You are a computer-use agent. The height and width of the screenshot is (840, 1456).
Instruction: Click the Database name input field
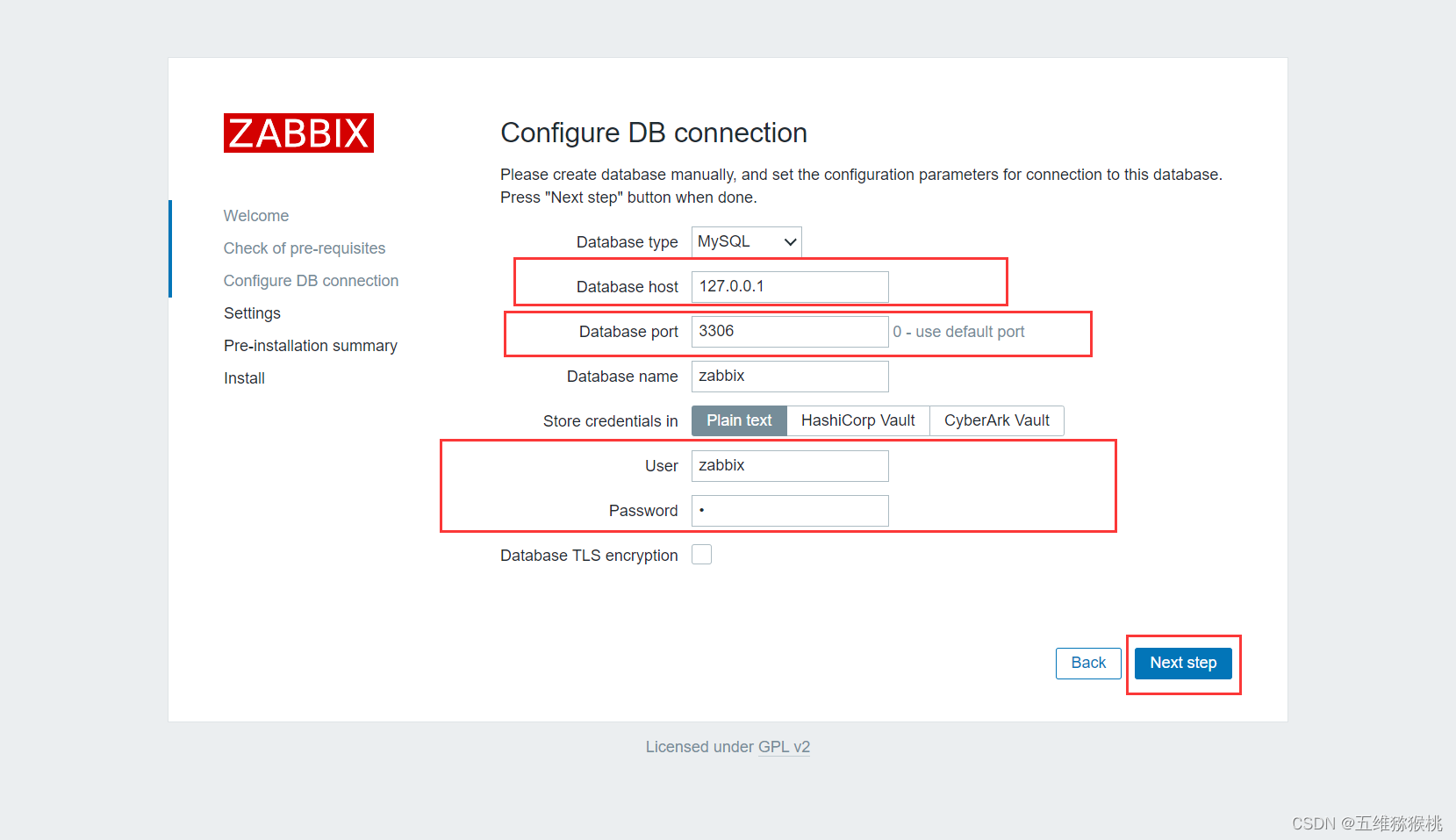(x=790, y=377)
